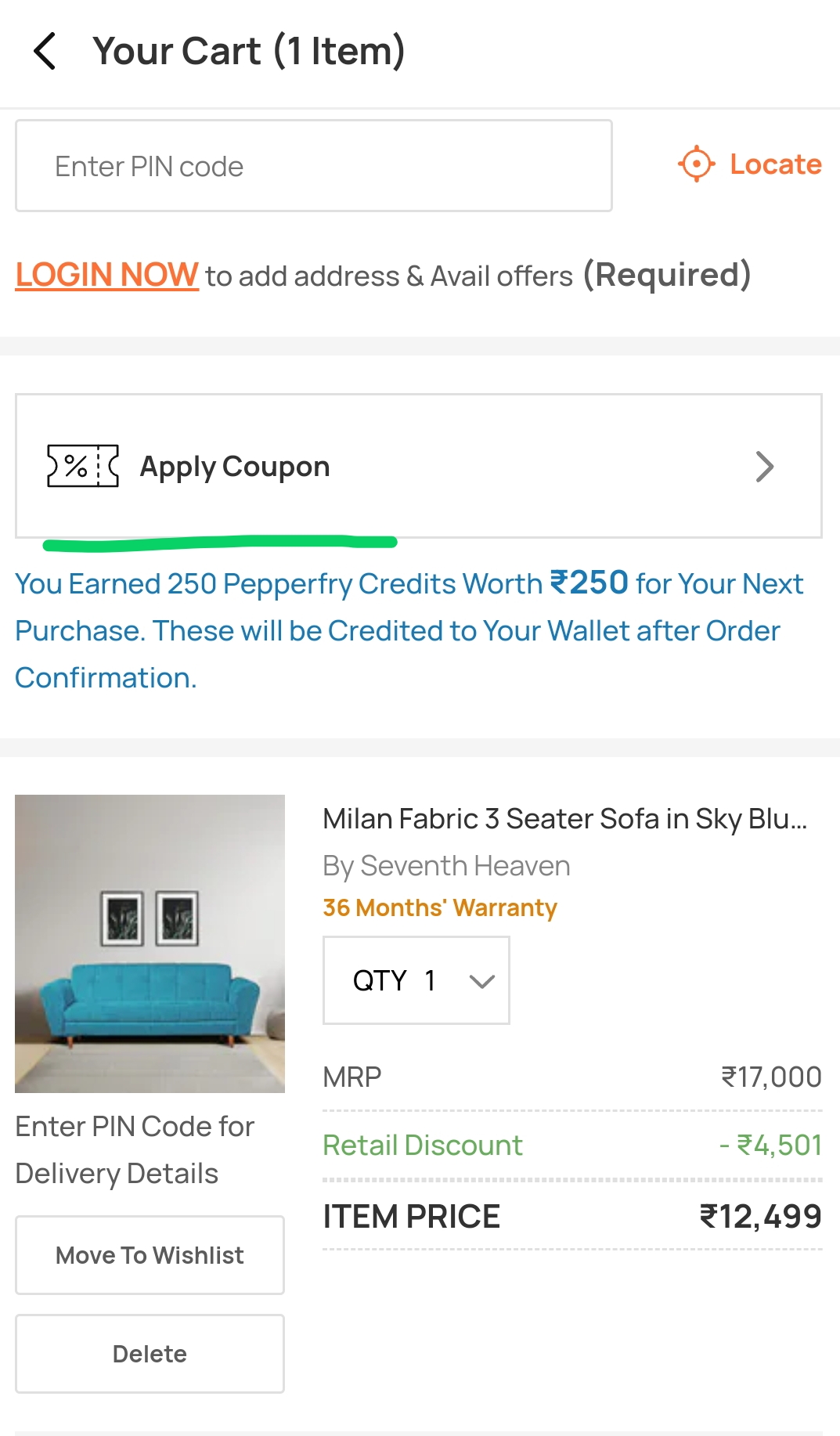Open Apply Coupon chevron arrow

[765, 467]
